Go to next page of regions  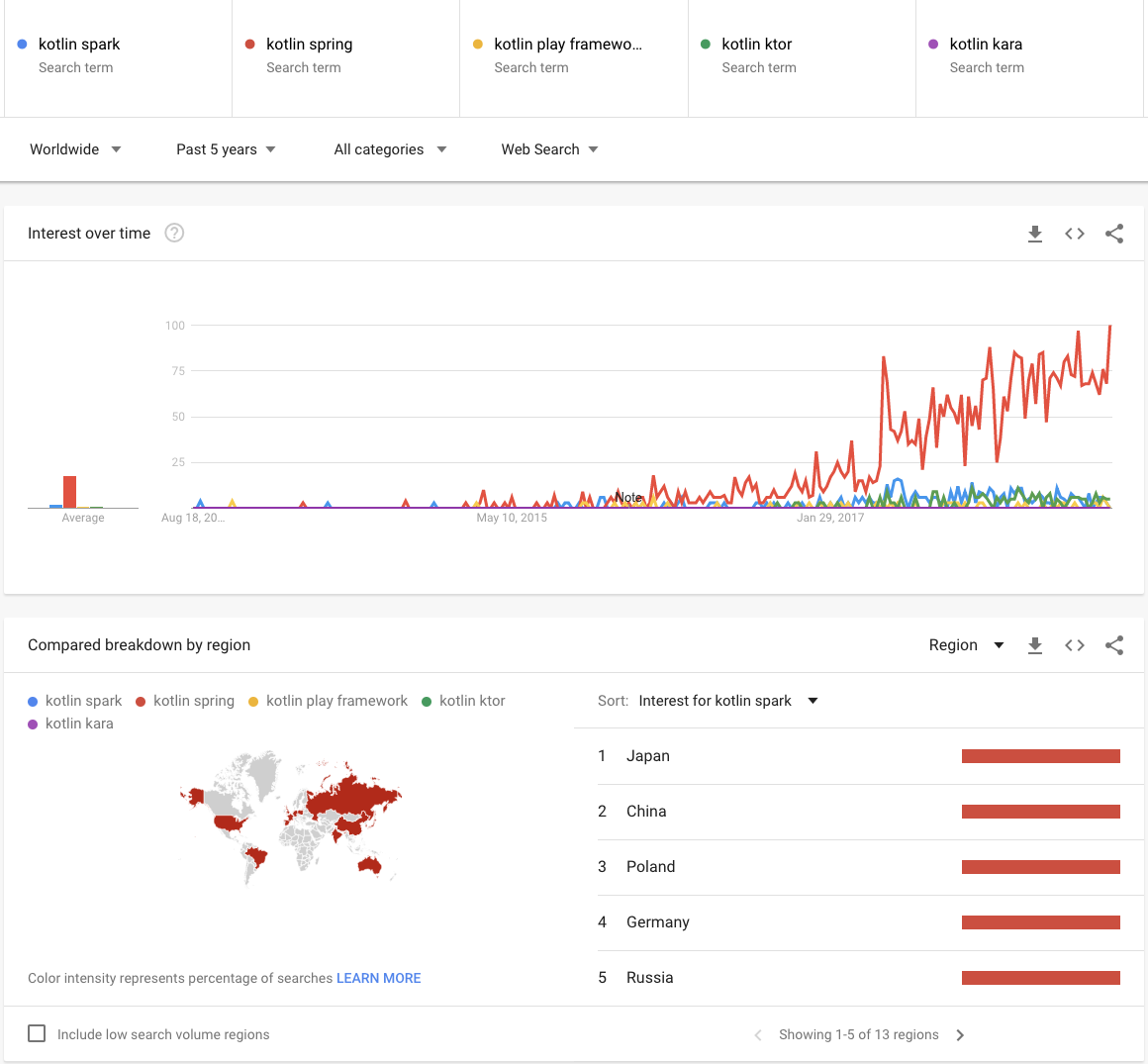(960, 1035)
